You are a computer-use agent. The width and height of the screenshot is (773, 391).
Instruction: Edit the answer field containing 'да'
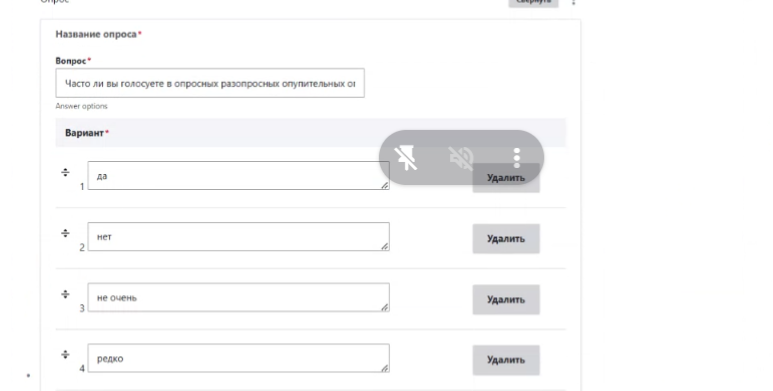[x=239, y=176]
